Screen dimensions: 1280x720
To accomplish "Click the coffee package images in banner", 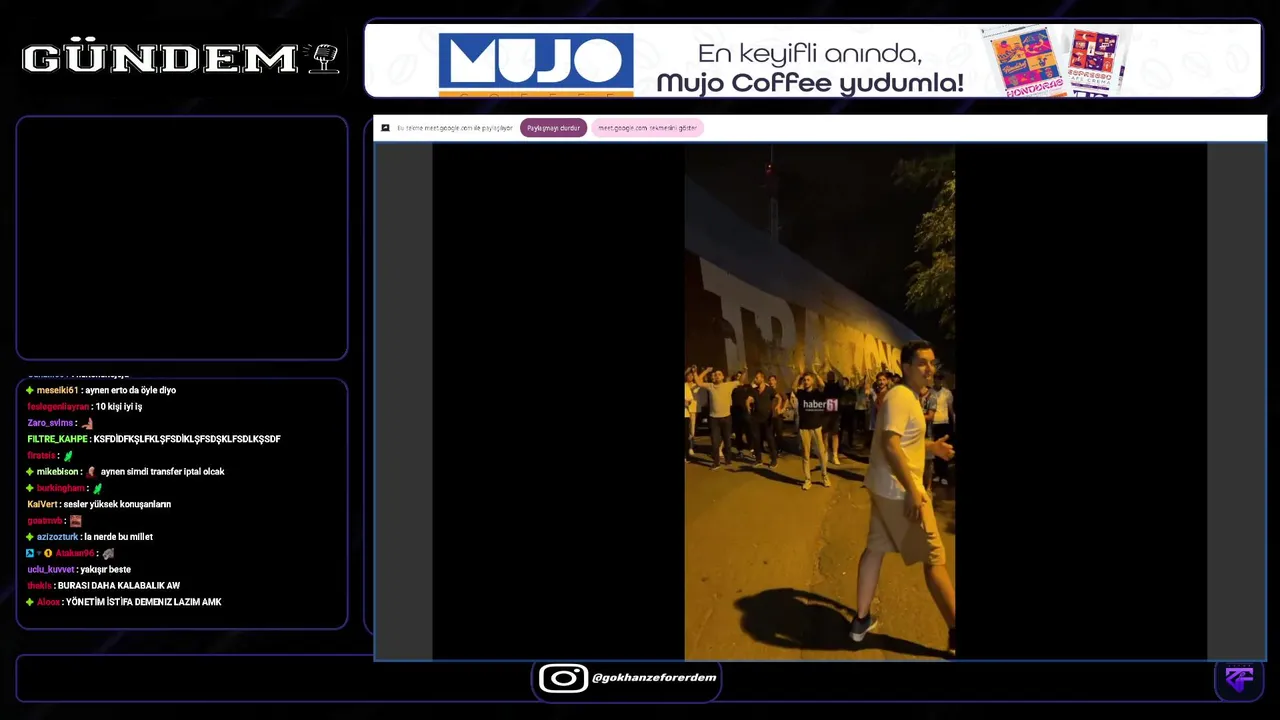I will click(x=1055, y=61).
